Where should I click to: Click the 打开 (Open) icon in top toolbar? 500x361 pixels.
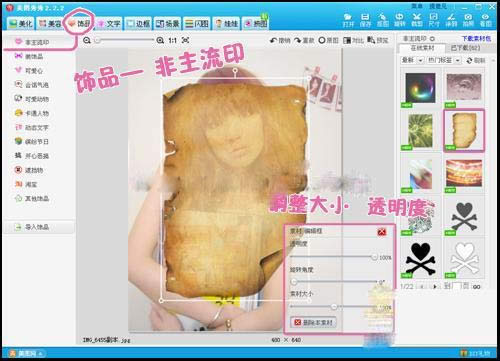(348, 20)
